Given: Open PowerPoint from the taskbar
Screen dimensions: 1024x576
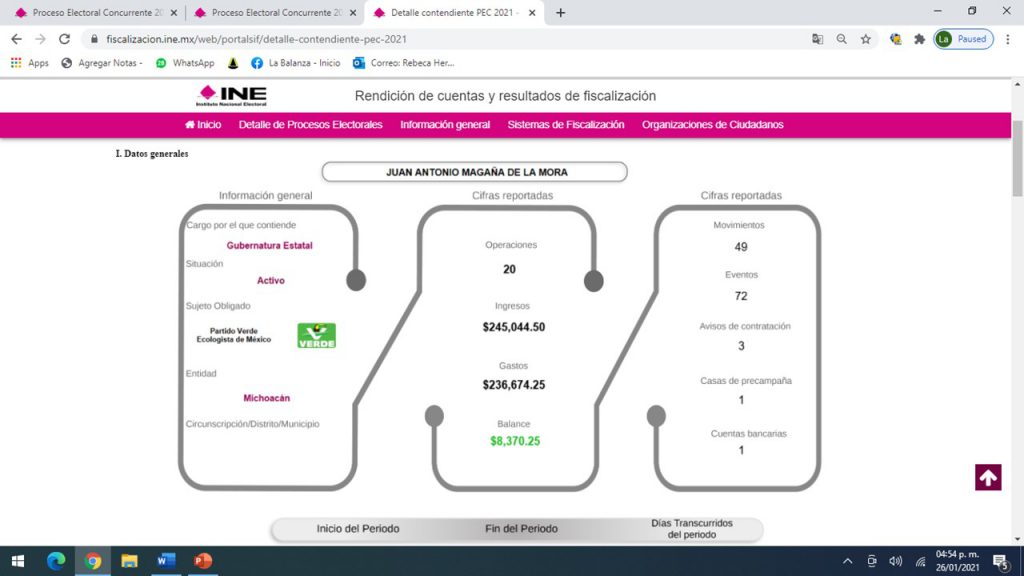Looking at the screenshot, I should point(202,560).
